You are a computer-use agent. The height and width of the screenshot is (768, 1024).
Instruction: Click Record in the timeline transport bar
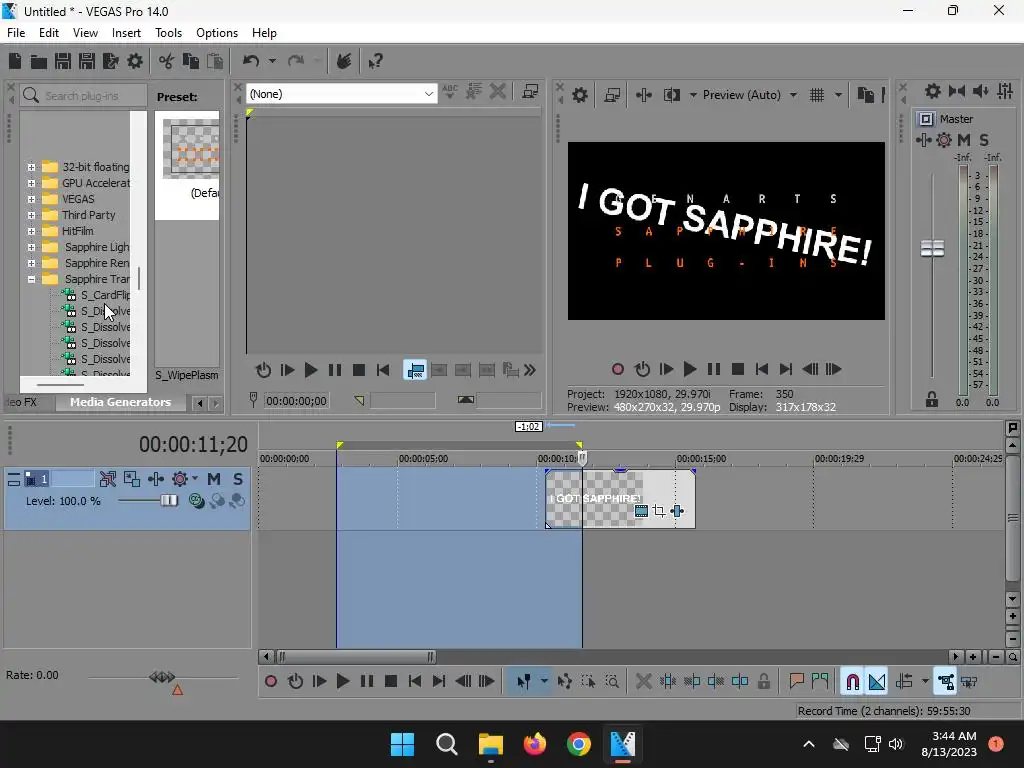click(x=270, y=682)
